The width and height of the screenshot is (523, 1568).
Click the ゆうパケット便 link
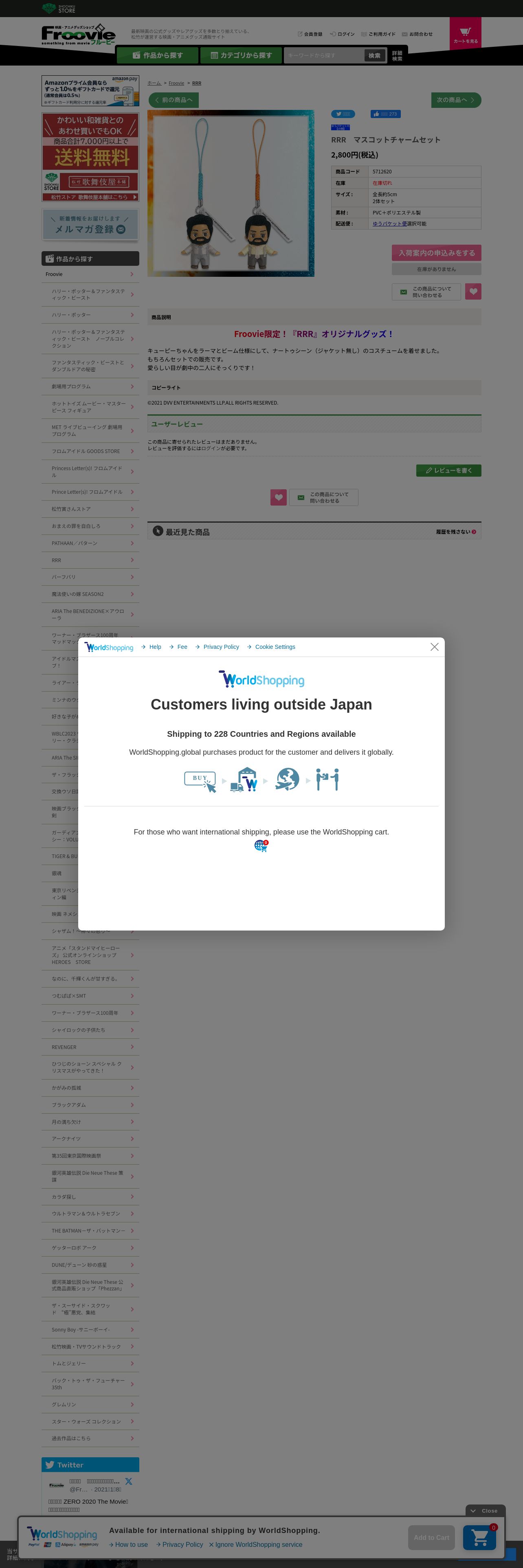click(x=390, y=224)
